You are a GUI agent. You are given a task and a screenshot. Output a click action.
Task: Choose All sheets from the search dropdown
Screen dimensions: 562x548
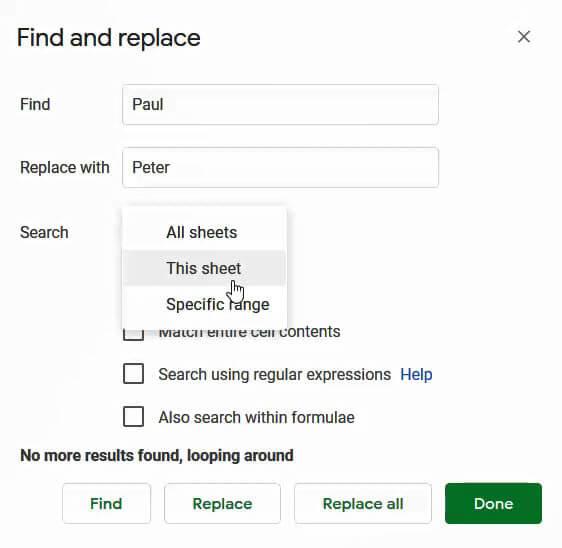[x=204, y=232]
